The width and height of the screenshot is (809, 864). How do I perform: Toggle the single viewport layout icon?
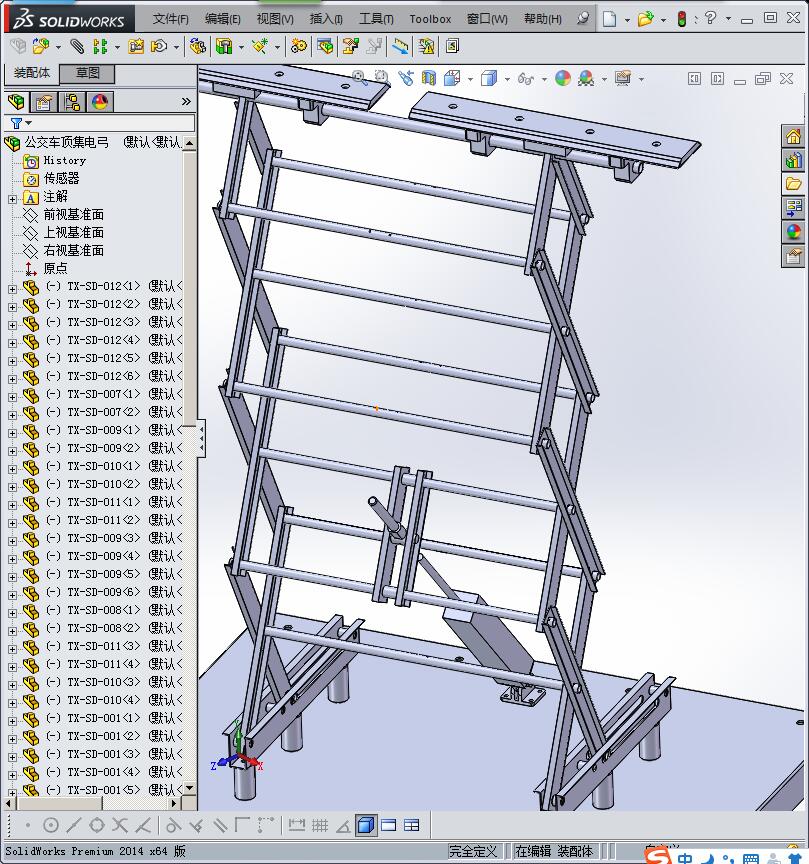(389, 825)
